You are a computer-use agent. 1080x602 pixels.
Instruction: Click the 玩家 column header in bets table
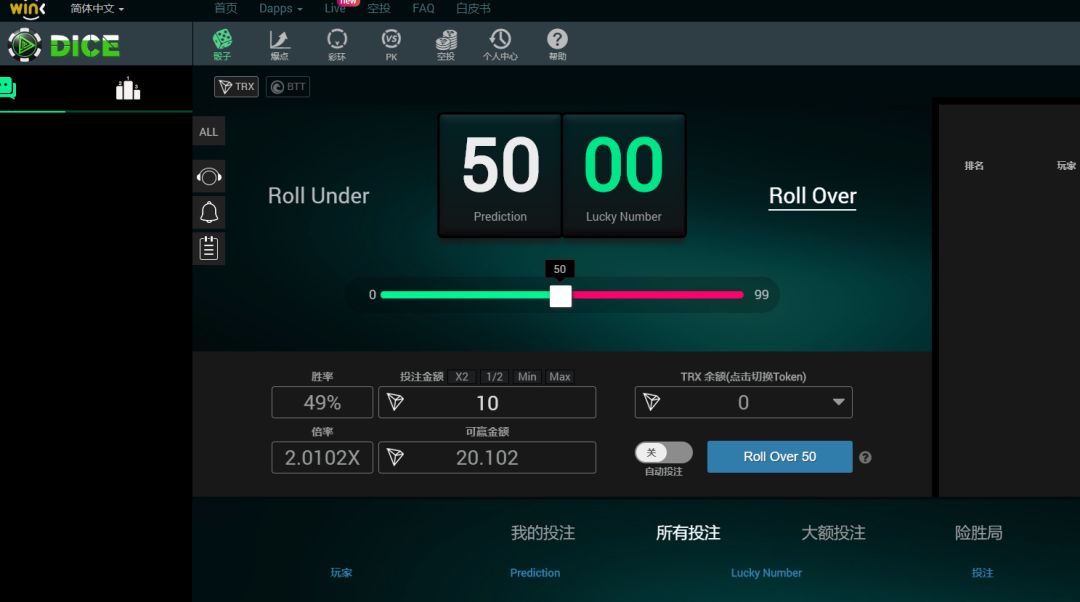pos(341,572)
